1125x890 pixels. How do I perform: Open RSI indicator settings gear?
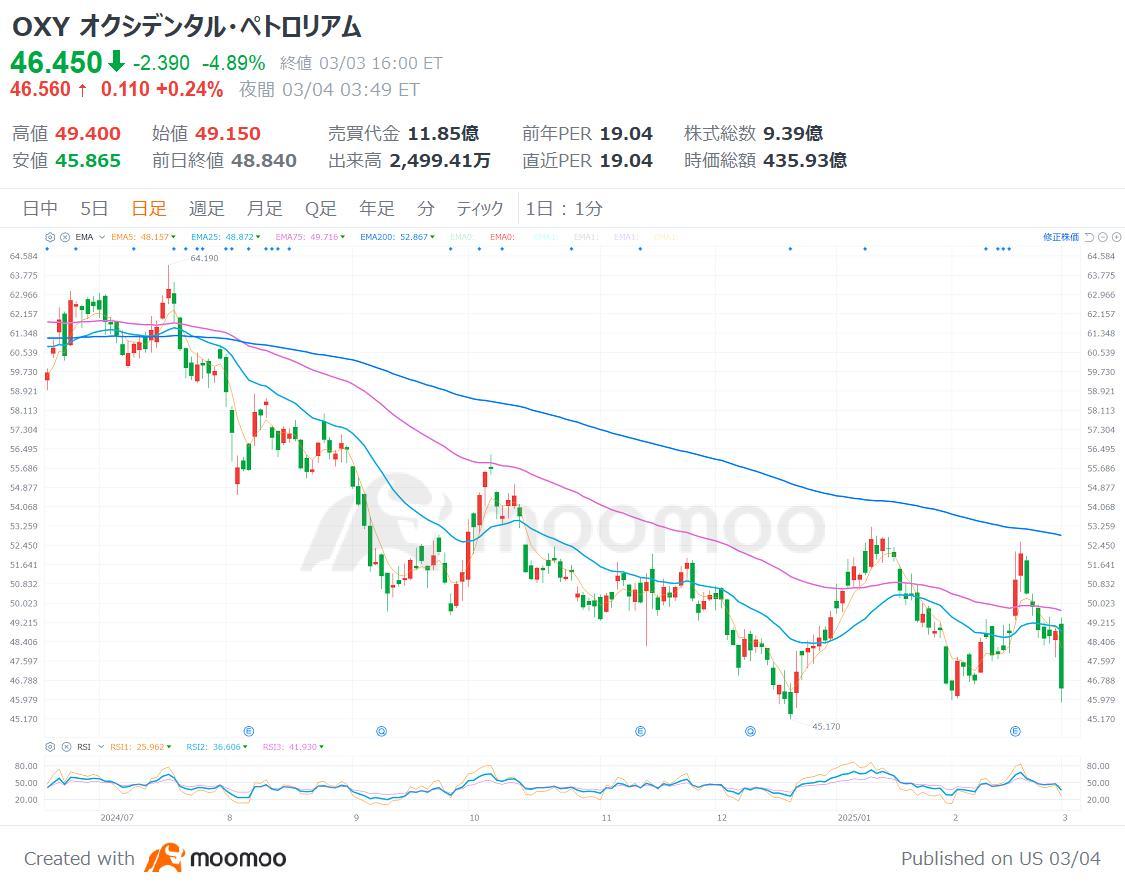pos(50,747)
